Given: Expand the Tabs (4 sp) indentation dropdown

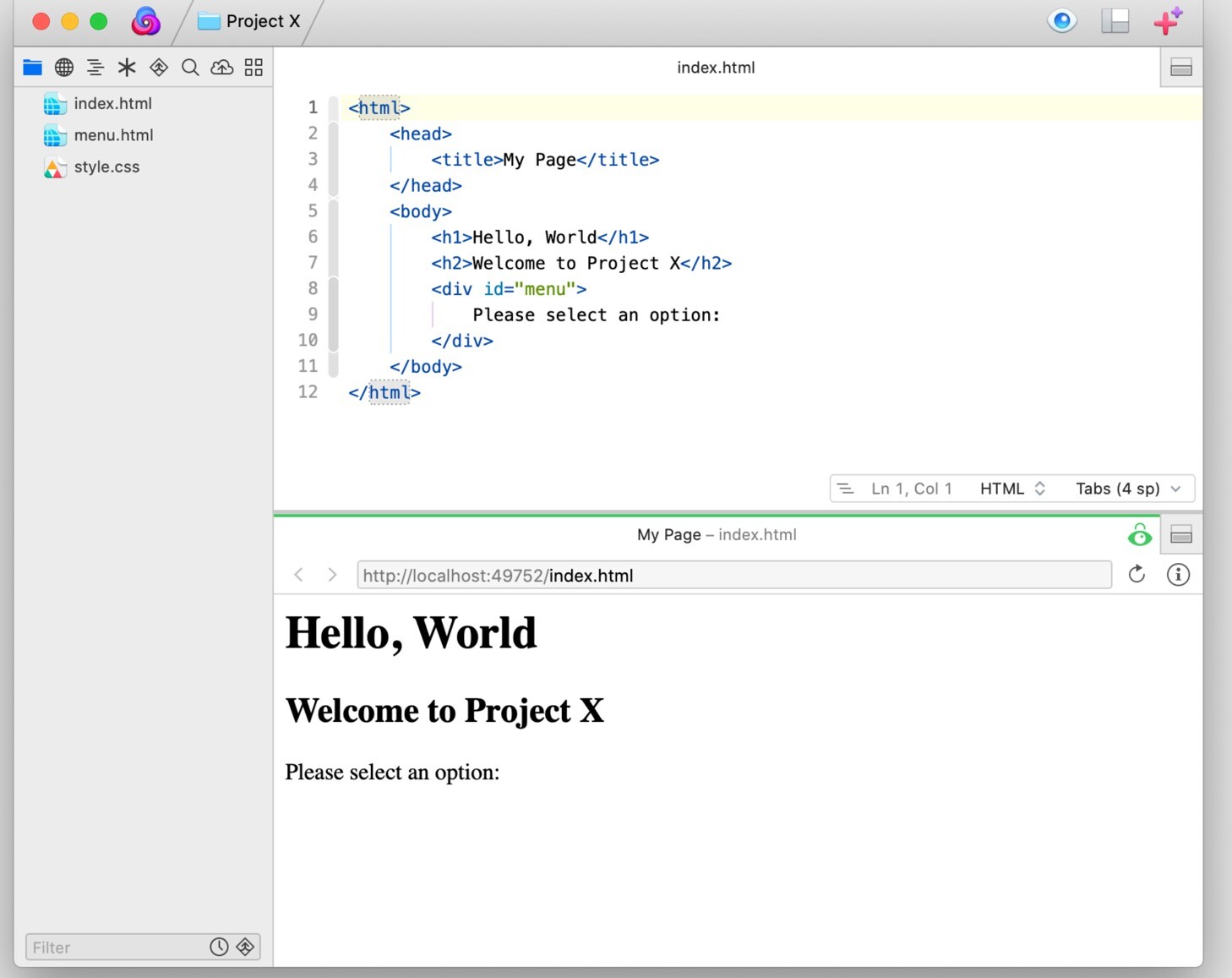Looking at the screenshot, I should (x=1127, y=489).
